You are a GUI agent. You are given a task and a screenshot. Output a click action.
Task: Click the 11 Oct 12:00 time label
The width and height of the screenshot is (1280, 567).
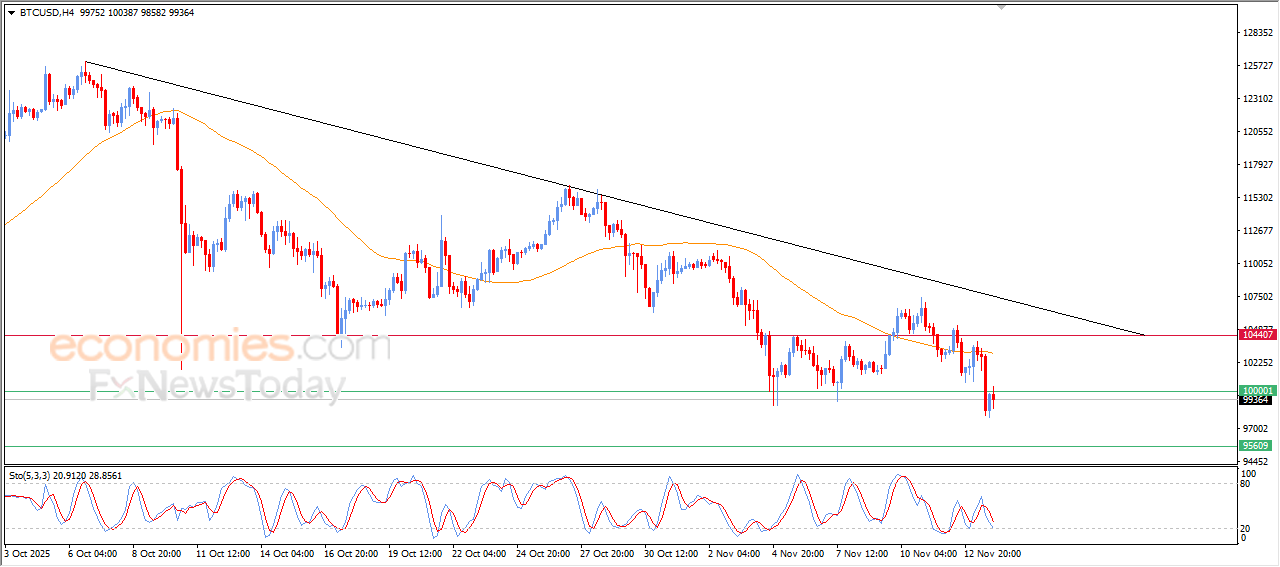point(222,552)
